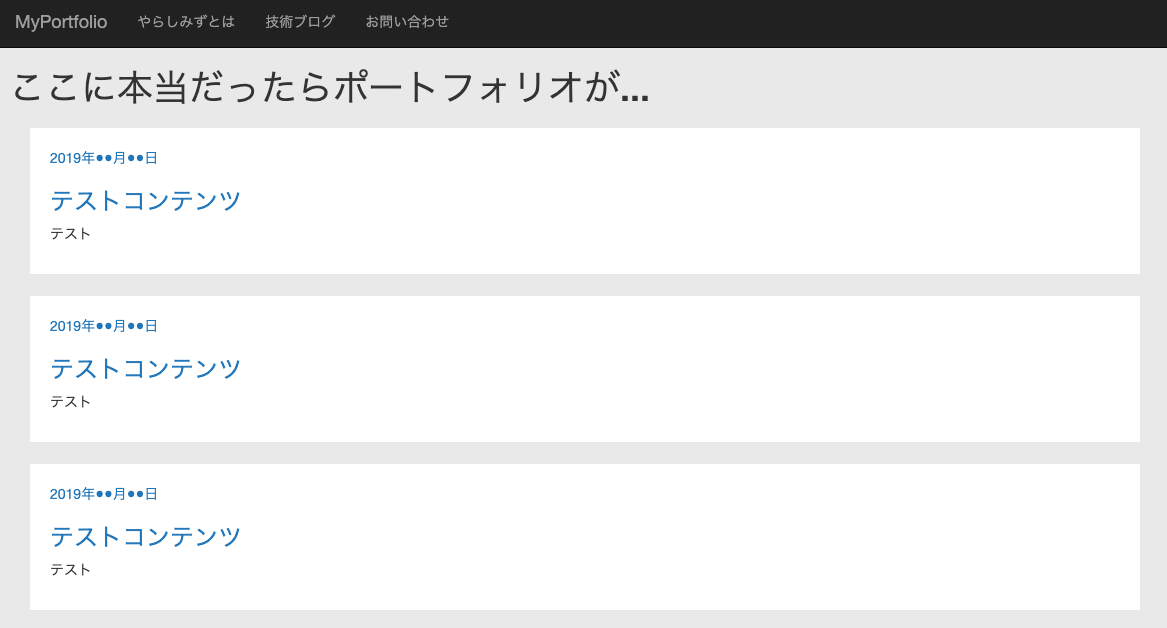
Task: Click gray gap between second and third cards
Action: [585, 453]
